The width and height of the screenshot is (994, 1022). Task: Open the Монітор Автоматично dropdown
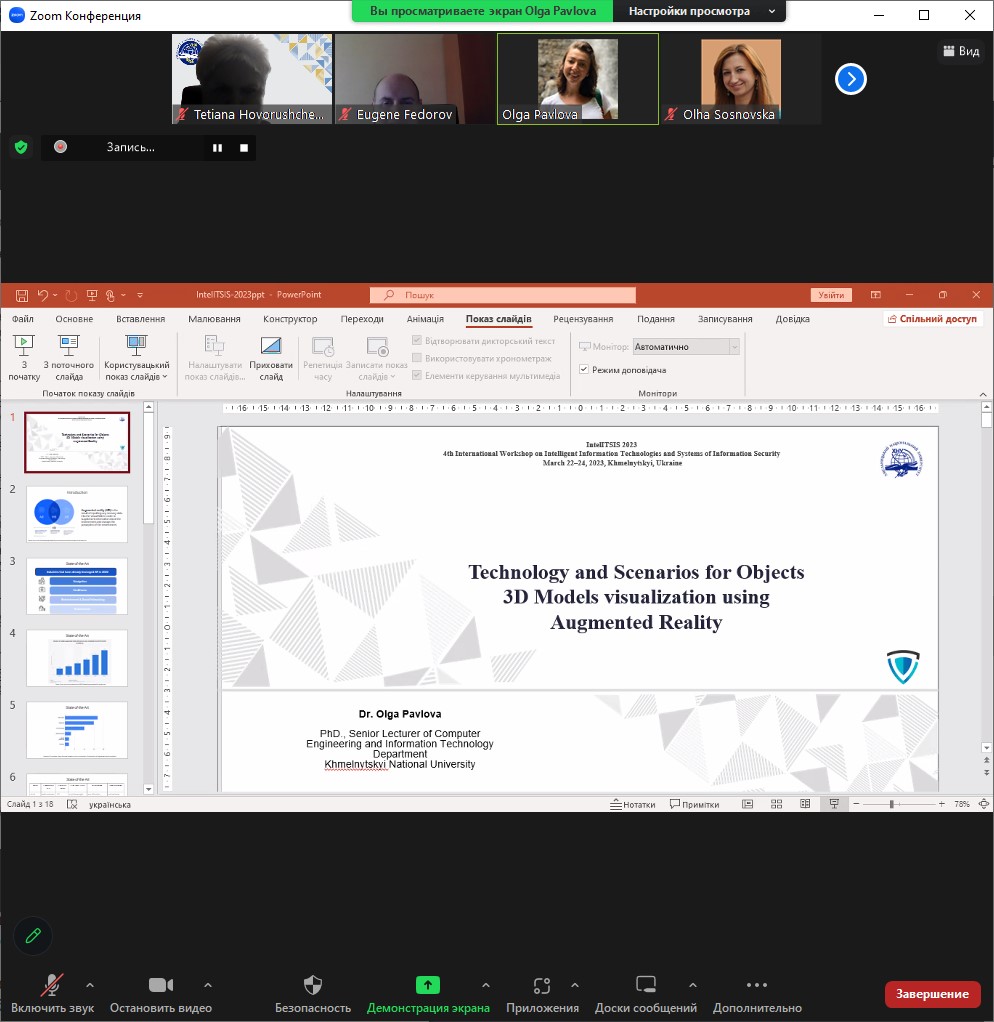click(x=685, y=347)
